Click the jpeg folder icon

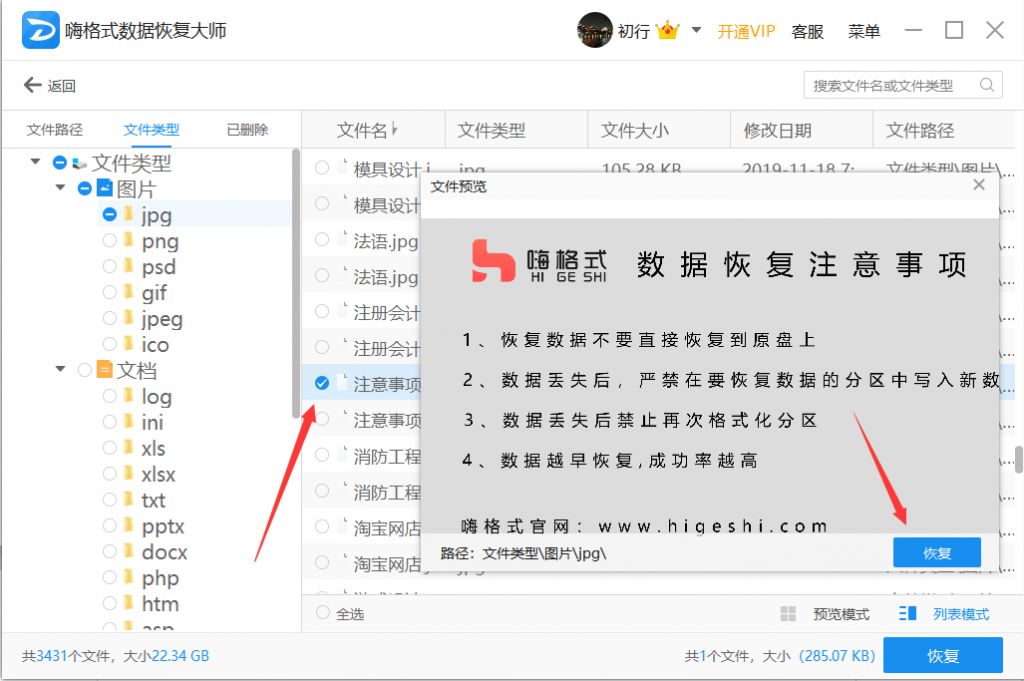129,317
